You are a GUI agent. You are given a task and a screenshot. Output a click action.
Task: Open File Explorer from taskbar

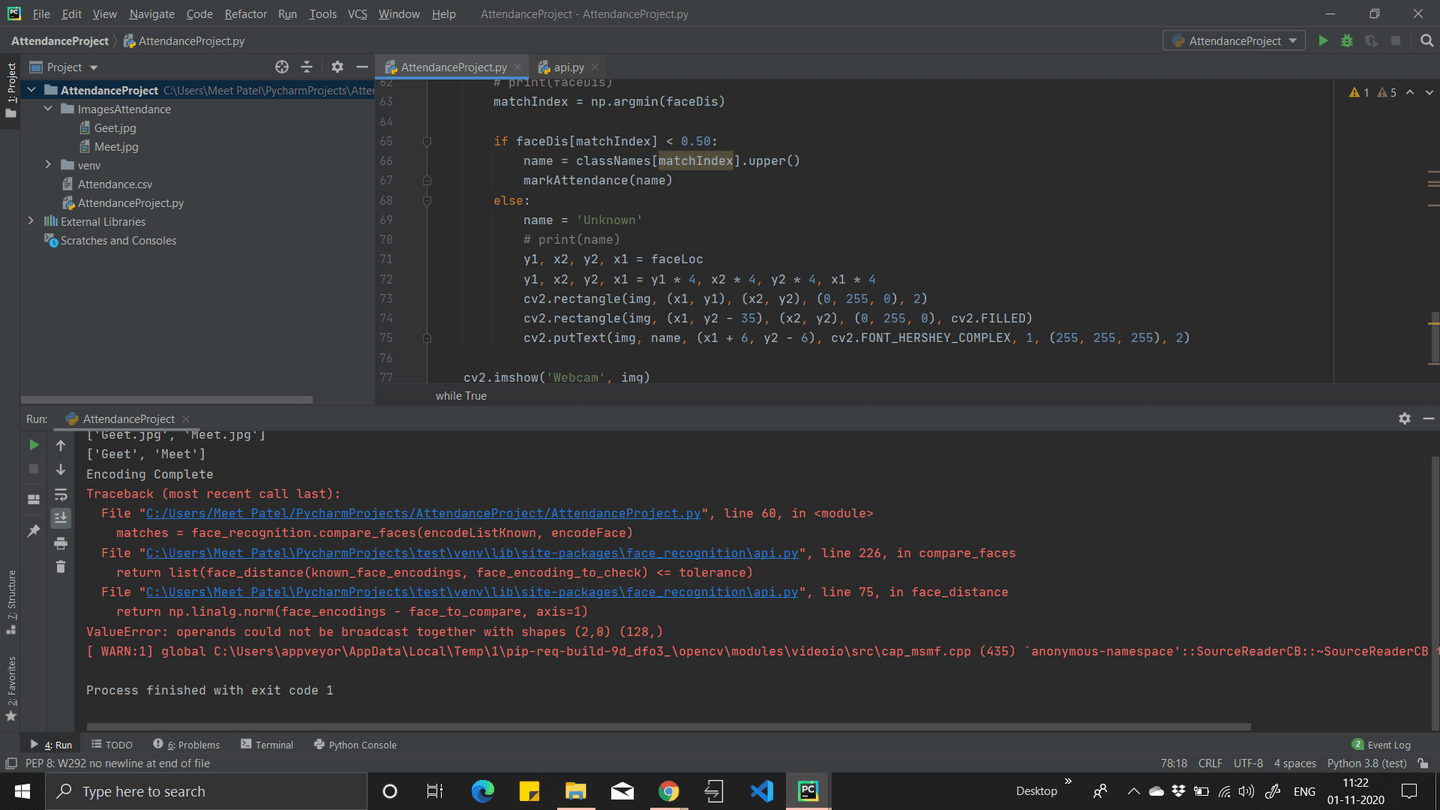point(576,791)
